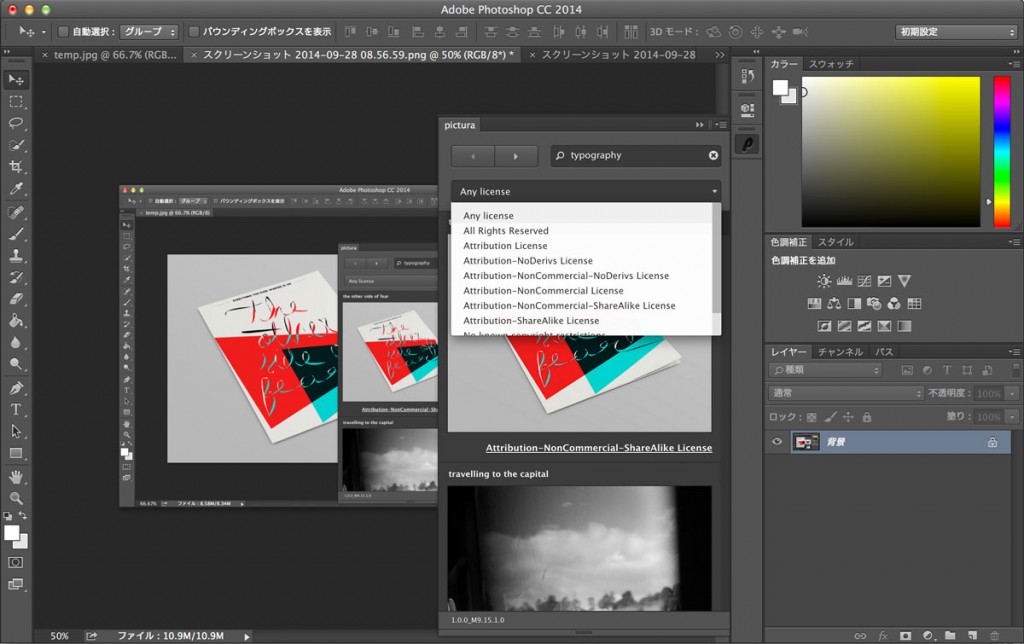
Task: Select the Pen tool
Action: click(x=16, y=388)
